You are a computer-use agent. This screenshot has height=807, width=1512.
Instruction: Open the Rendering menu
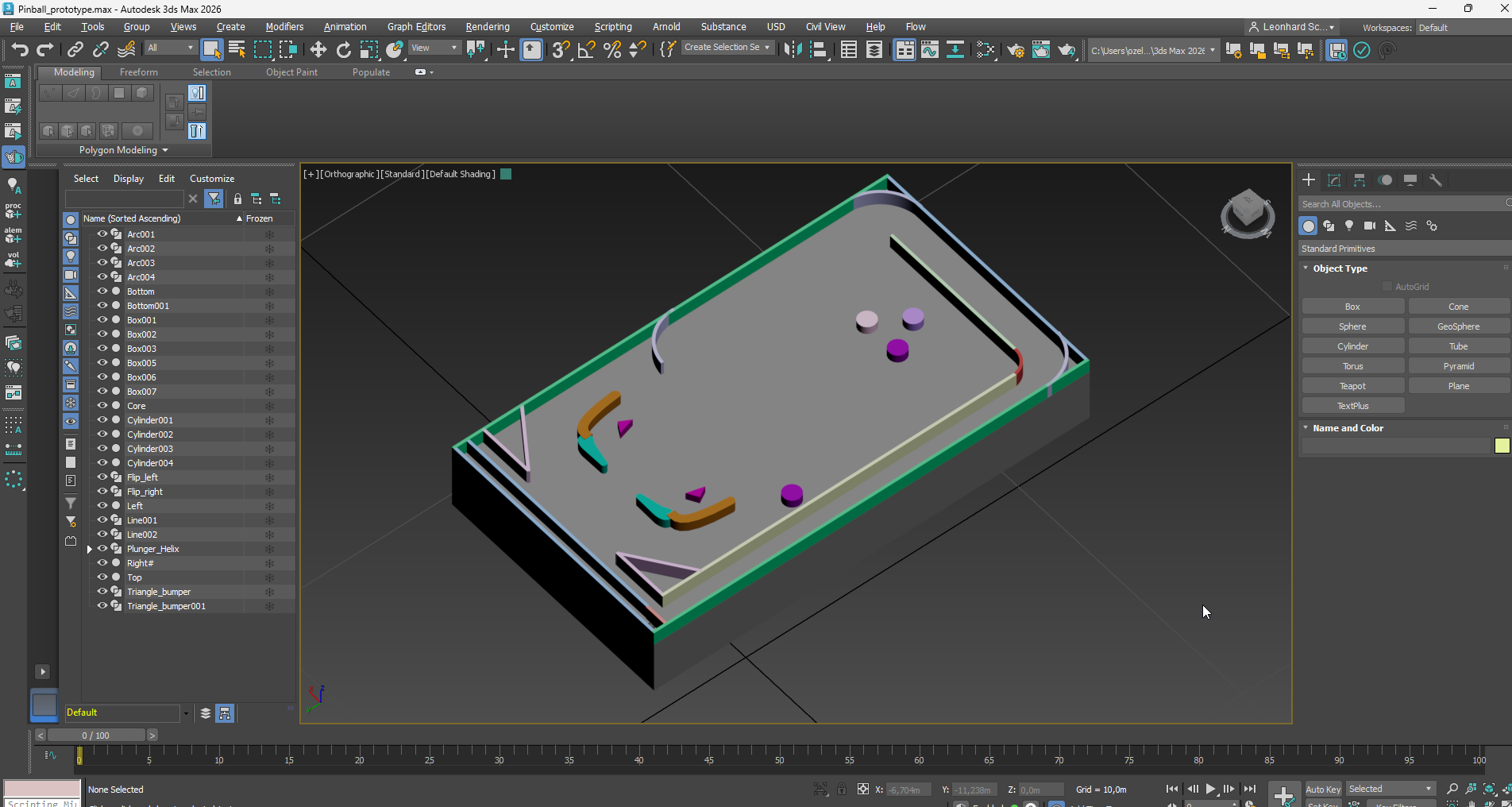tap(487, 26)
